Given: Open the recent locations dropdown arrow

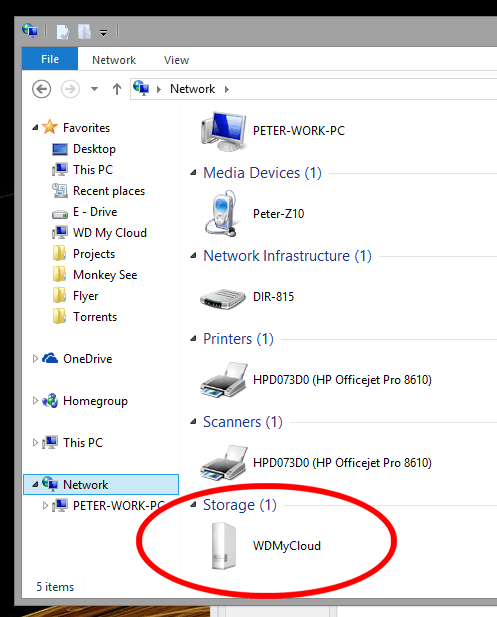Looking at the screenshot, I should [94, 89].
